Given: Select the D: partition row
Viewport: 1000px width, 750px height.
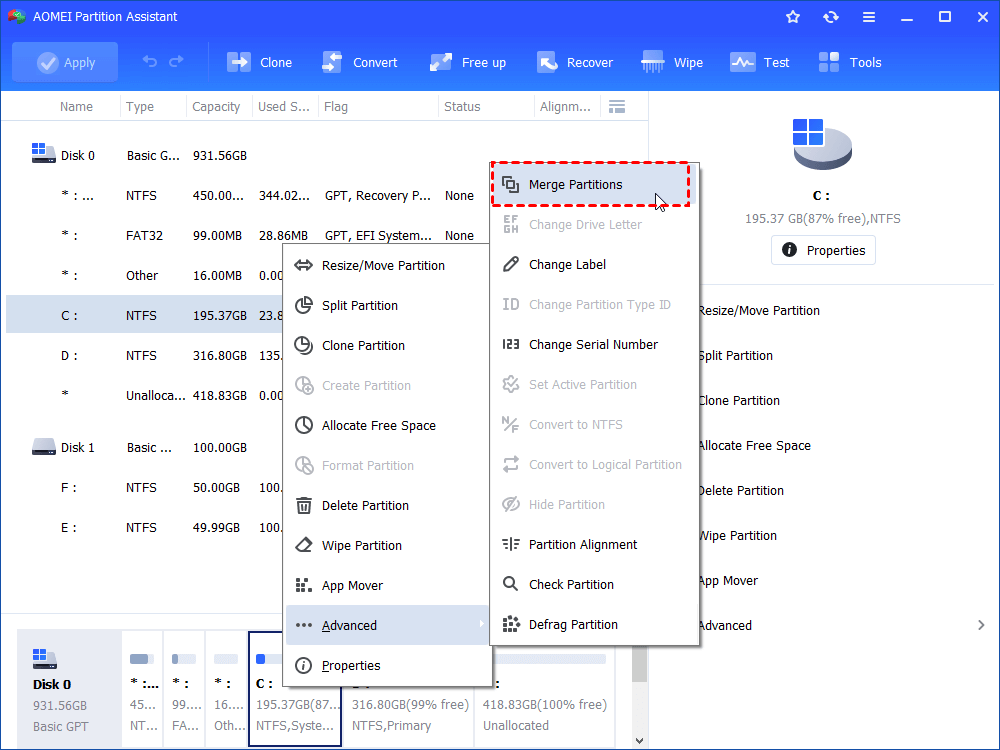Looking at the screenshot, I should point(150,355).
